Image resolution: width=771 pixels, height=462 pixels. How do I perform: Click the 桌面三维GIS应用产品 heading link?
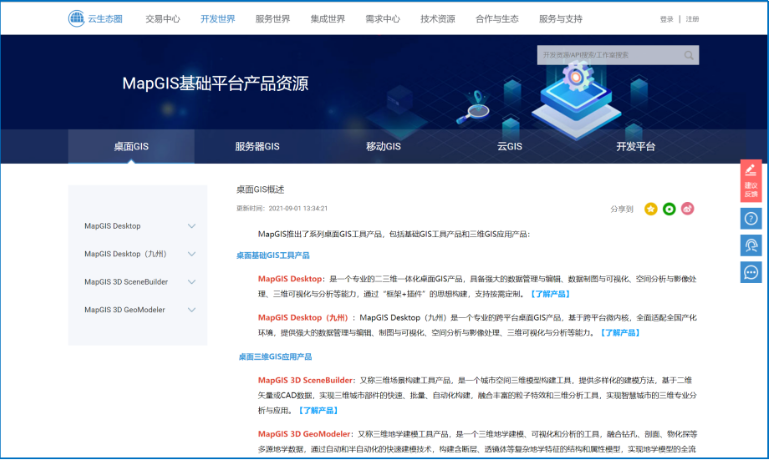pyautogui.click(x=275, y=357)
